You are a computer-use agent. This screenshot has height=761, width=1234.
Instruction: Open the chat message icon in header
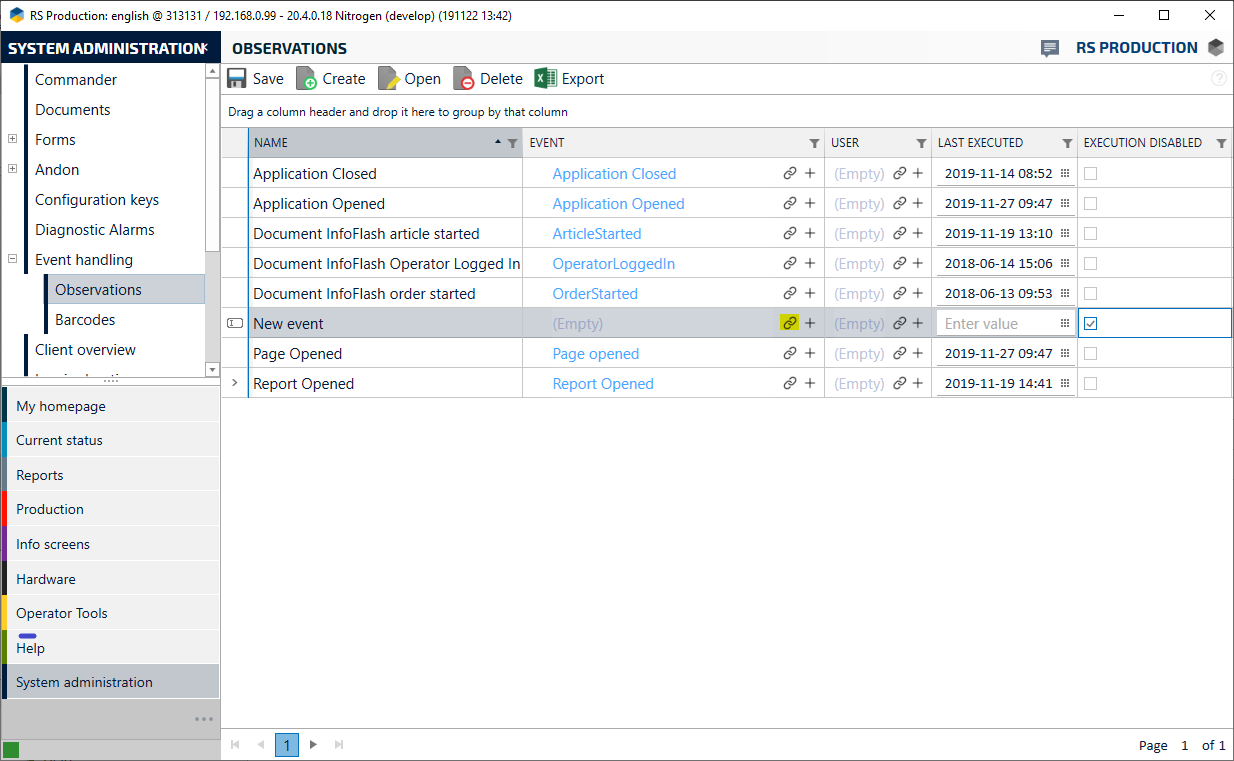1049,48
